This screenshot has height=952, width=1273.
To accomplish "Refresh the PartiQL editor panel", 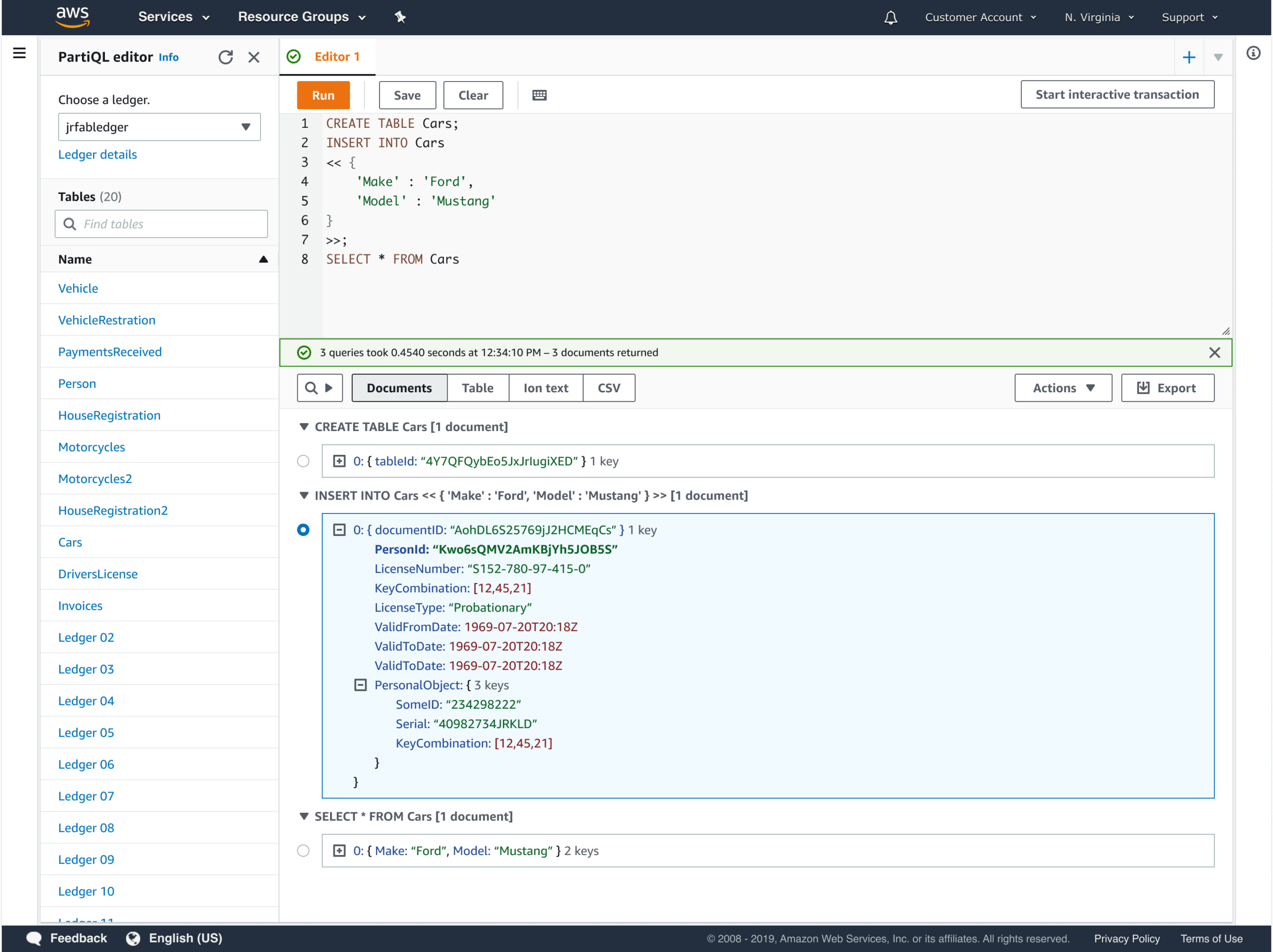I will tap(226, 58).
